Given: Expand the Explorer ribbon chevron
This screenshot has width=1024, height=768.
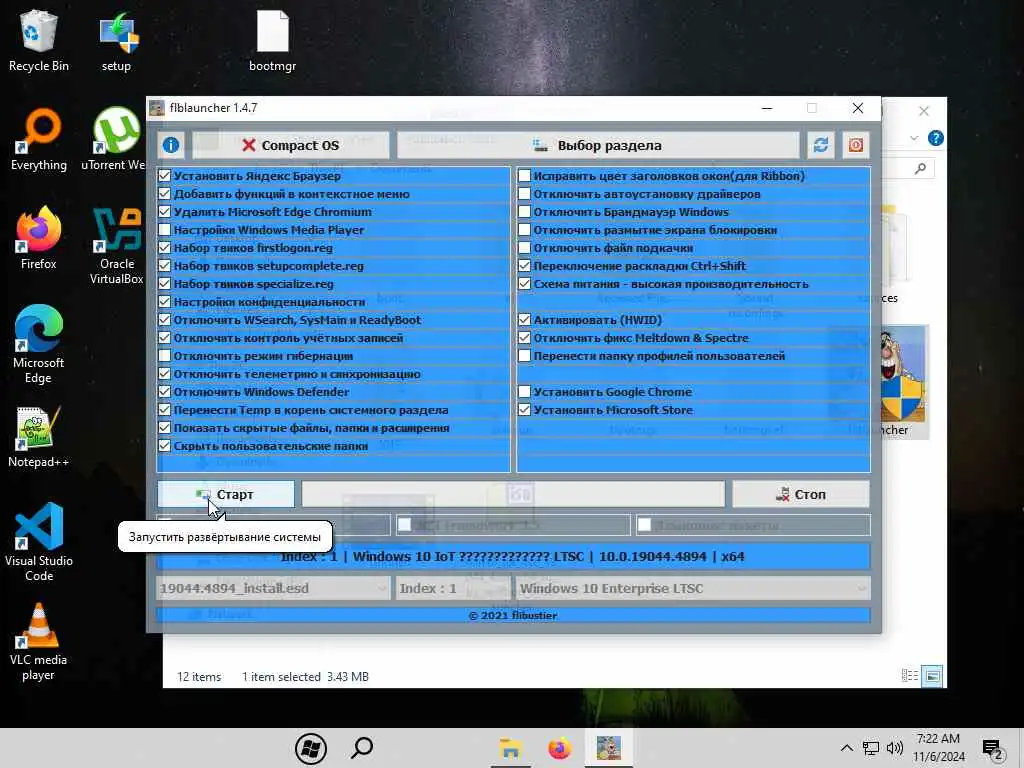Looking at the screenshot, I should click(914, 138).
